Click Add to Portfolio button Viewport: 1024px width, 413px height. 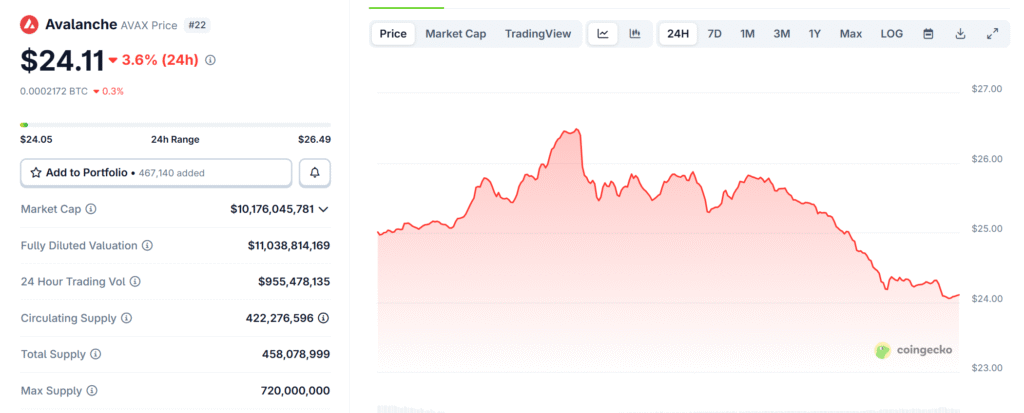156,173
